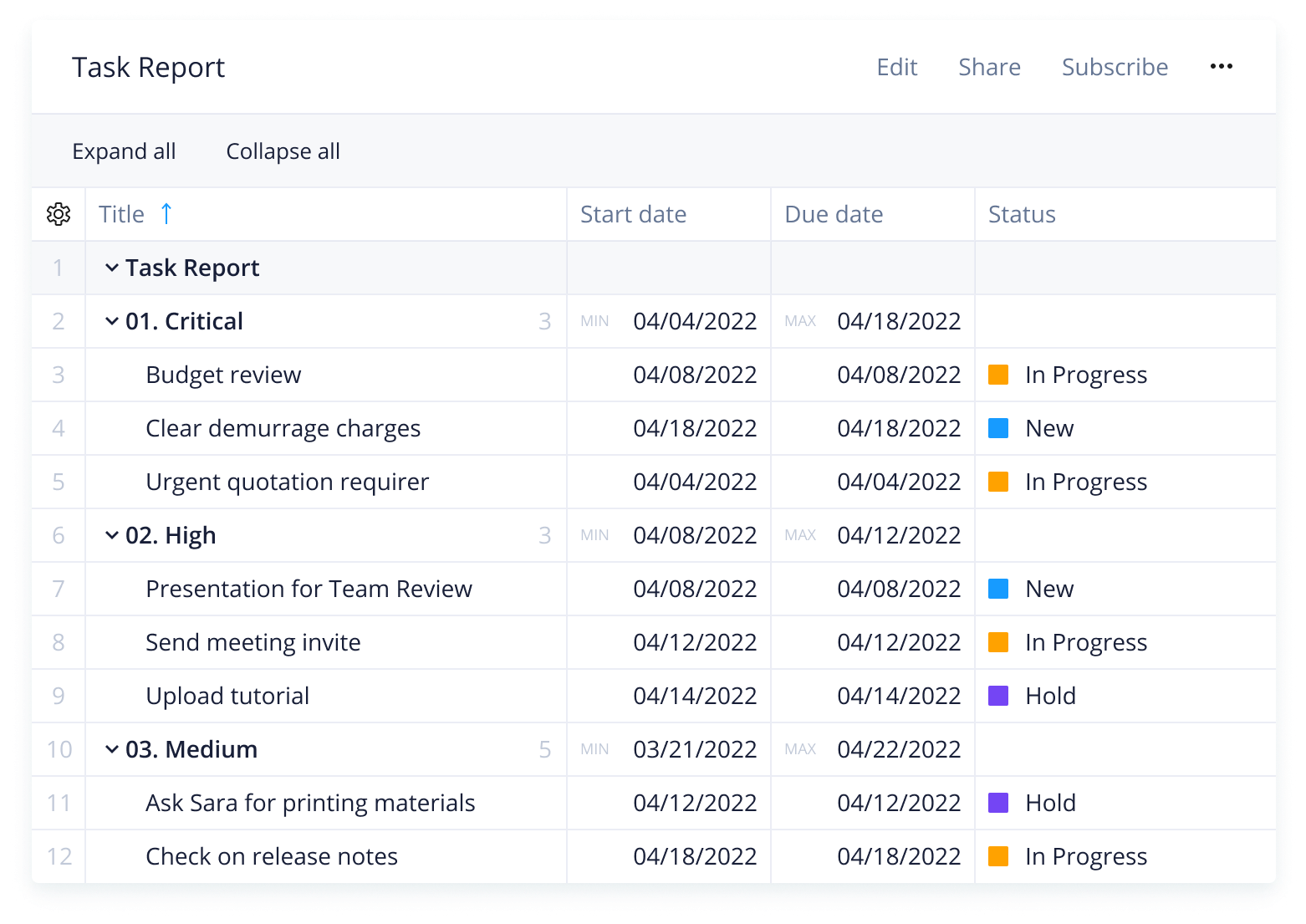Click orange status swatch for Budget review
The image size is (1306, 924).
pos(998,375)
